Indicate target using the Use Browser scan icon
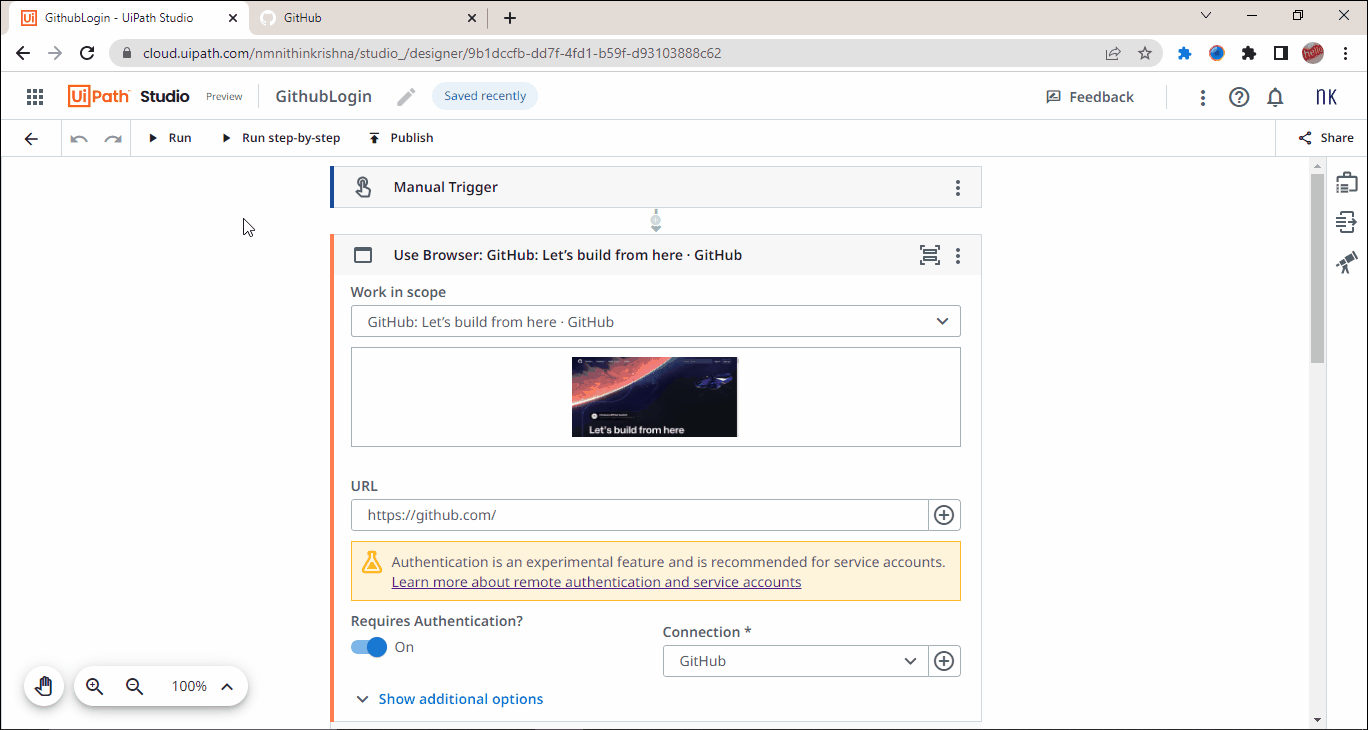1368x730 pixels. point(930,255)
